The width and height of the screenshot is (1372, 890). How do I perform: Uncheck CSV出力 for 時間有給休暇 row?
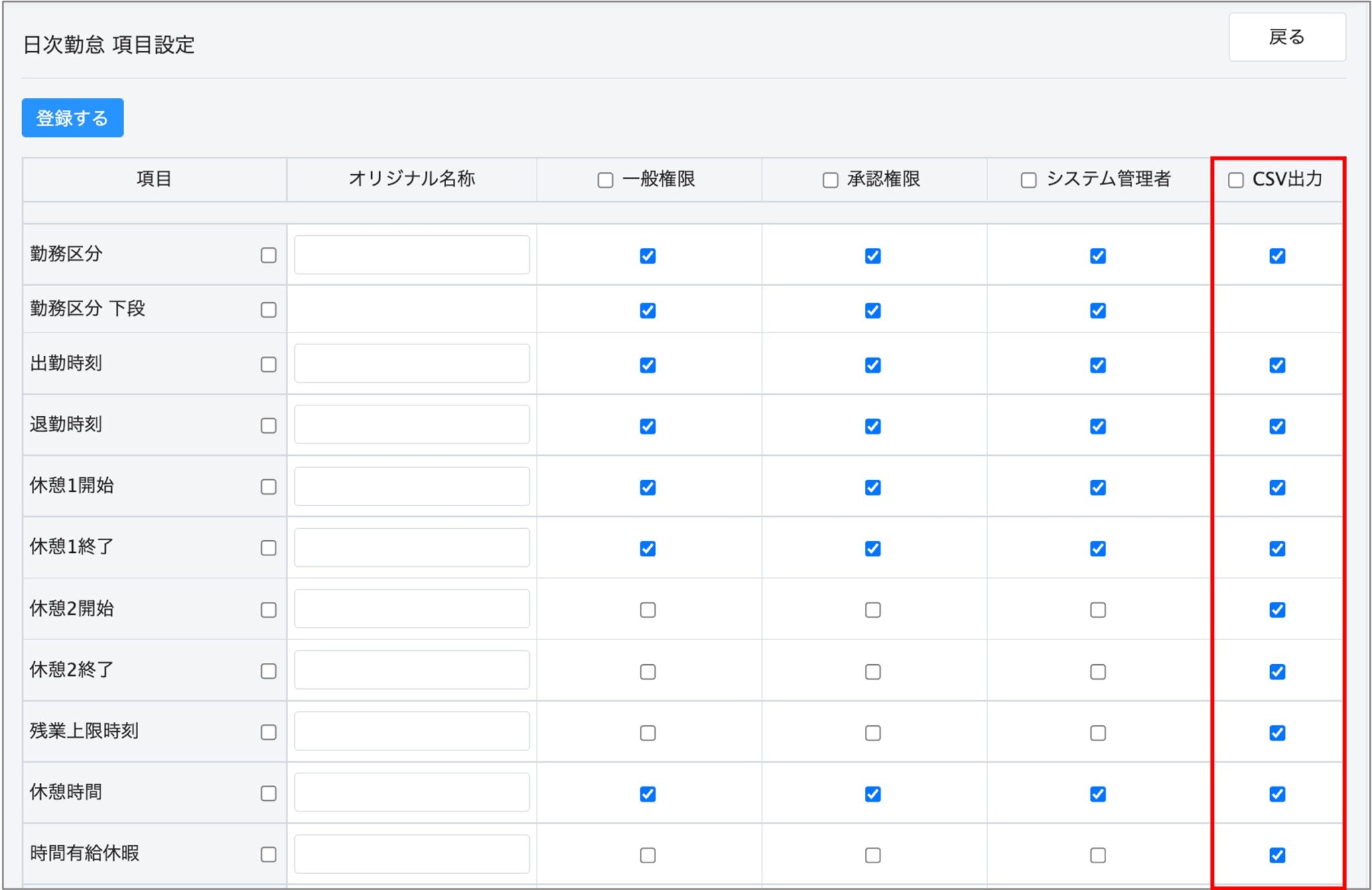(x=1277, y=855)
